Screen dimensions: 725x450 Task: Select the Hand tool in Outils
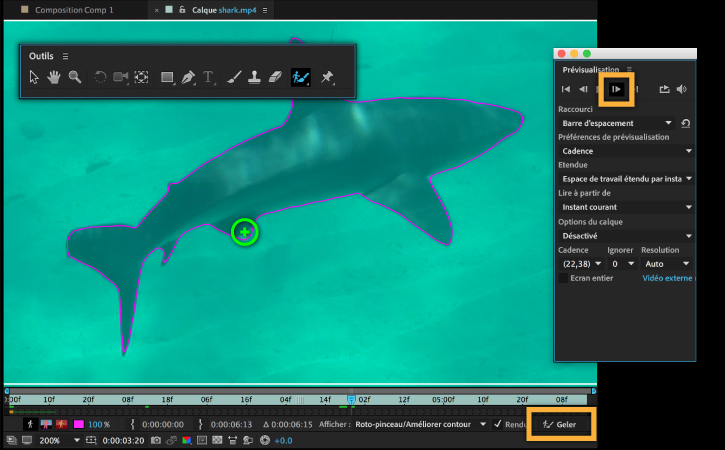click(x=54, y=77)
